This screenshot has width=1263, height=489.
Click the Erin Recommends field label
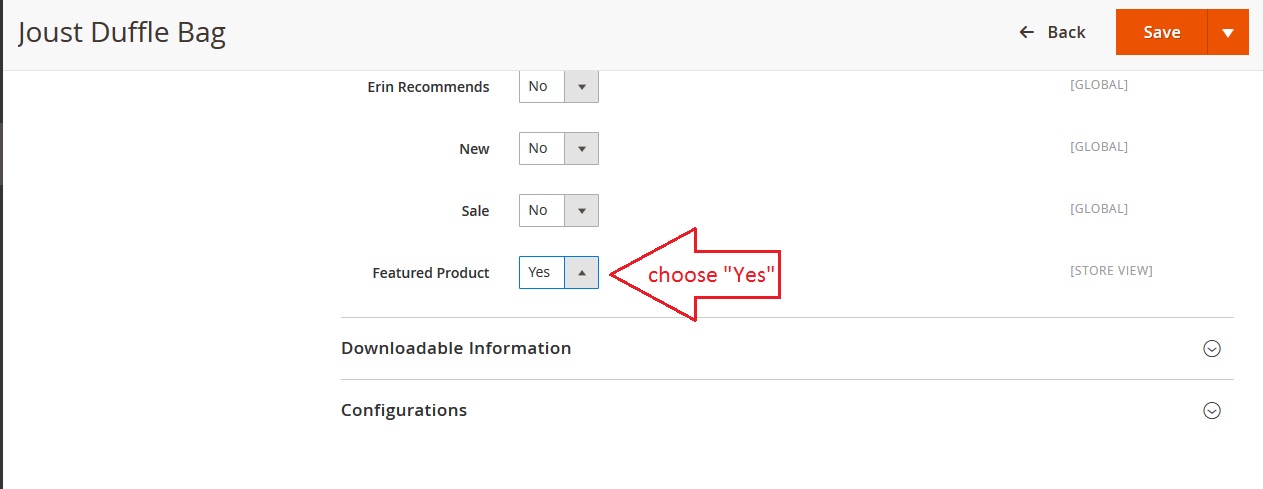[428, 87]
